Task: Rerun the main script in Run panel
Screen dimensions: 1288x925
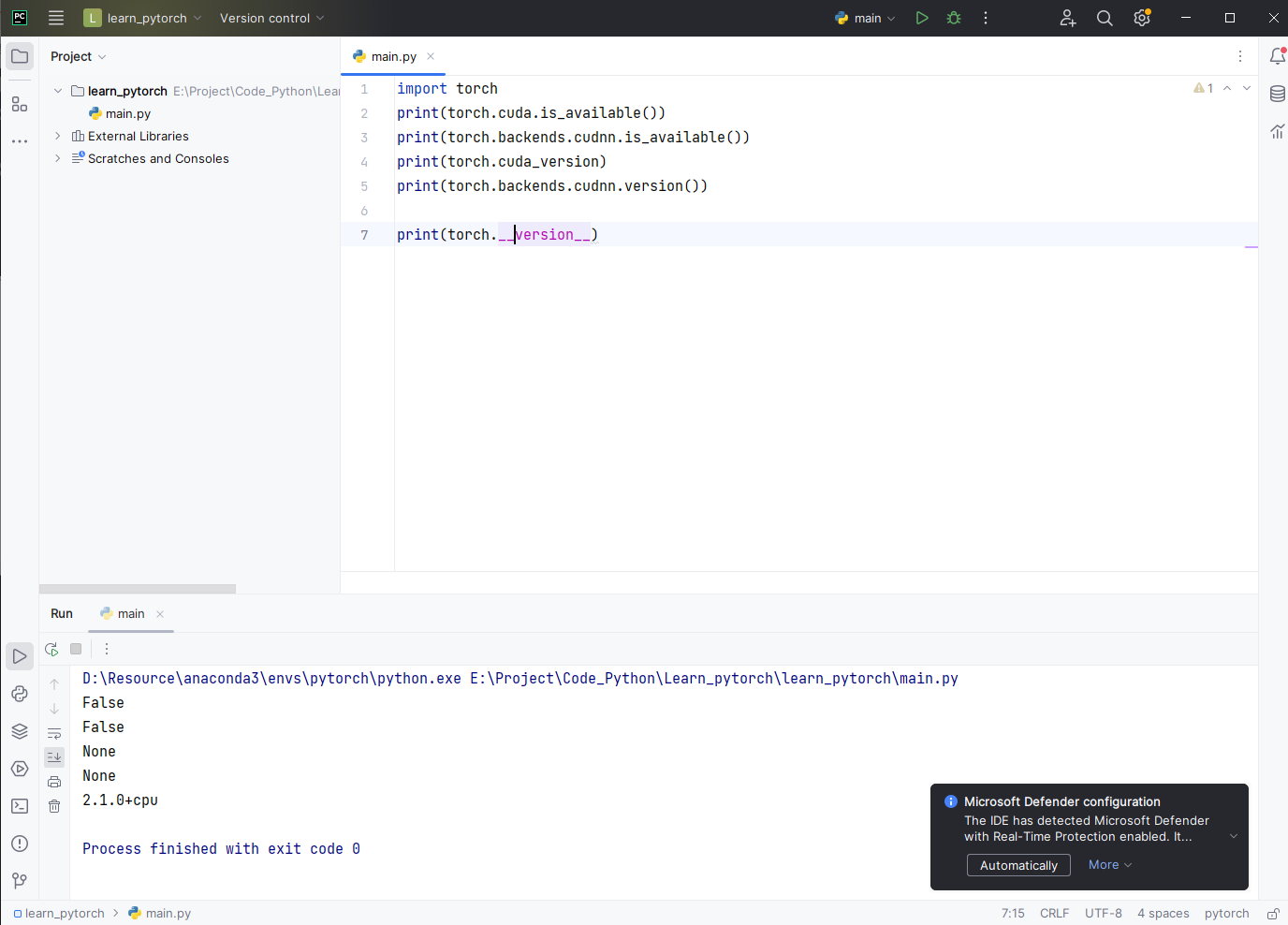Action: click(51, 649)
